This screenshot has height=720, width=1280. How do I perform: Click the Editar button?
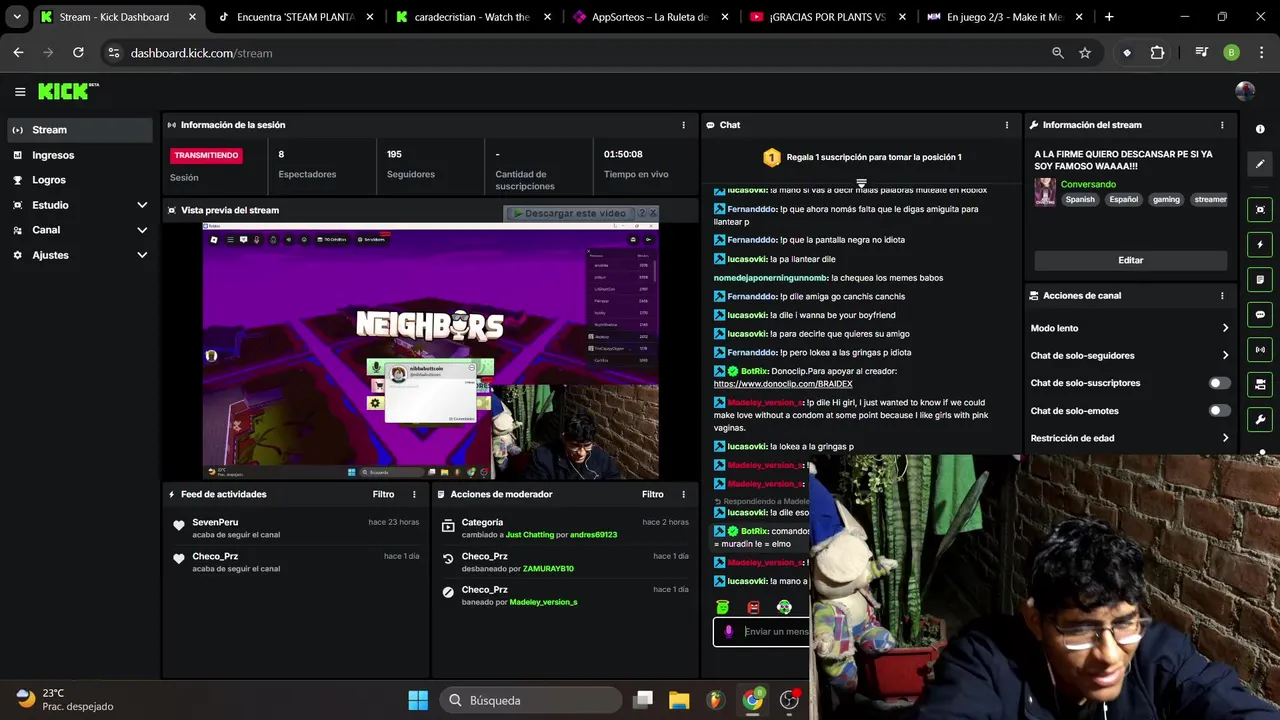[1130, 260]
